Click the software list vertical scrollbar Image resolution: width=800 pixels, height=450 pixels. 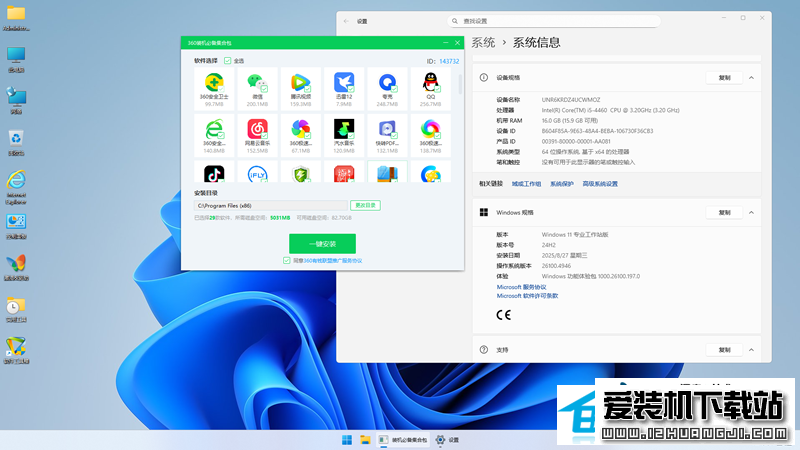pyautogui.click(x=460, y=85)
